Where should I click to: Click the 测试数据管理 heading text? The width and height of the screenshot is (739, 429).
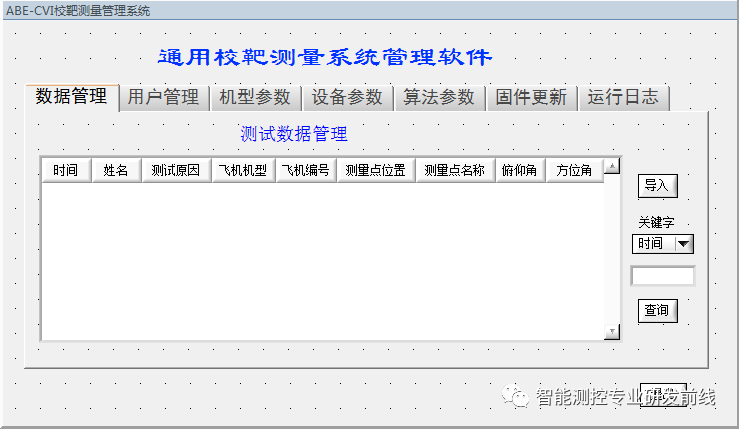coord(294,134)
